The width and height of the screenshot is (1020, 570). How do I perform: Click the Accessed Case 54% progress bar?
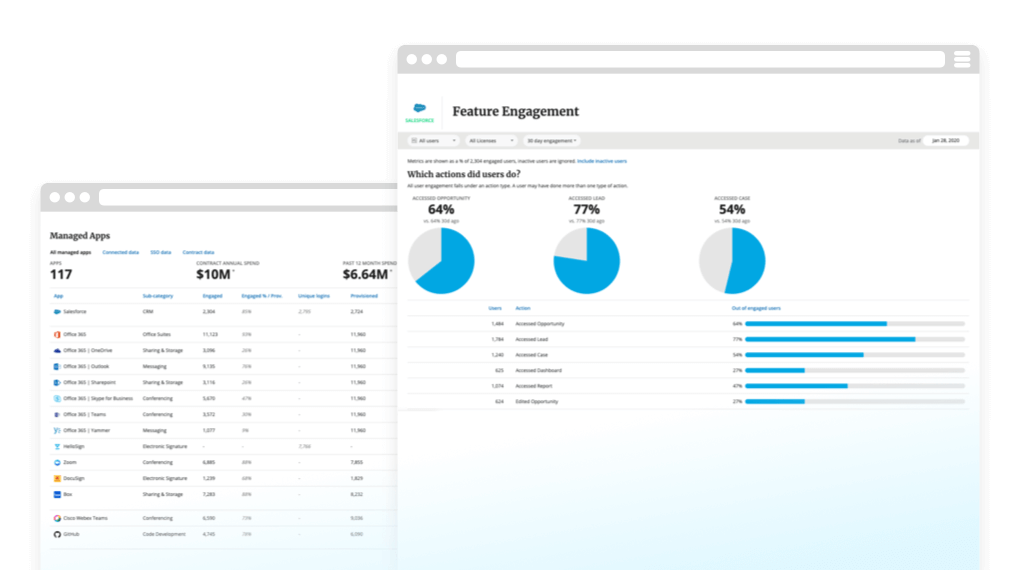[x=855, y=355]
